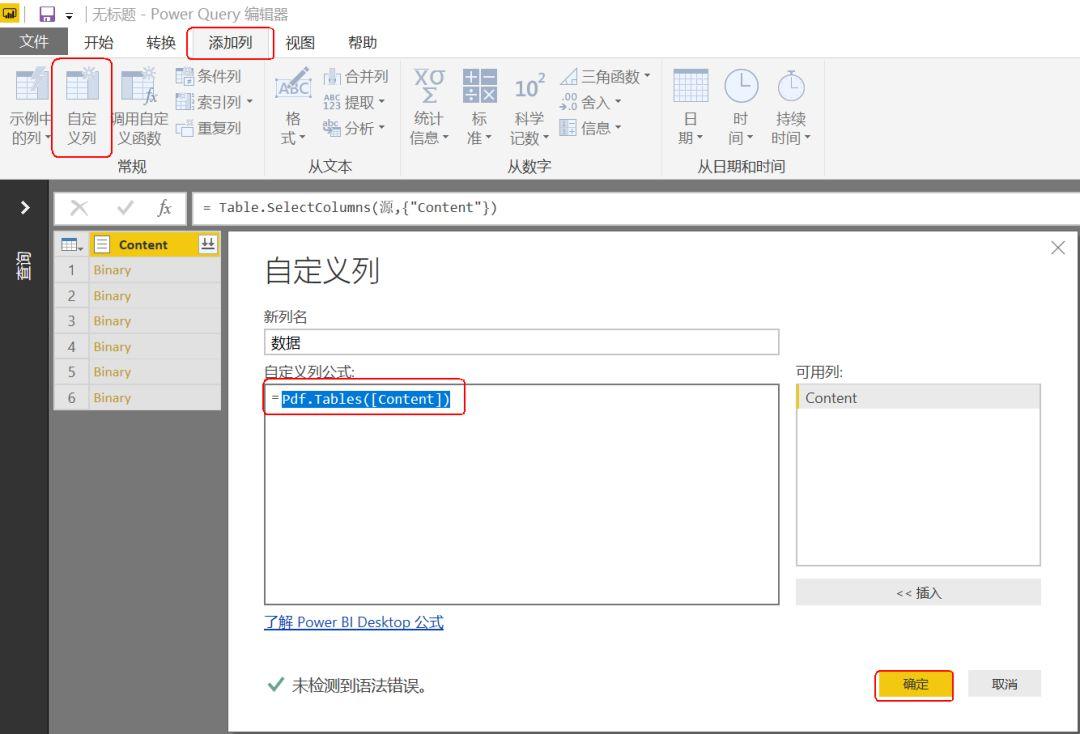Confirm formula with checkmark in formula bar
Viewport: 1080px width, 734px height.
(x=125, y=207)
